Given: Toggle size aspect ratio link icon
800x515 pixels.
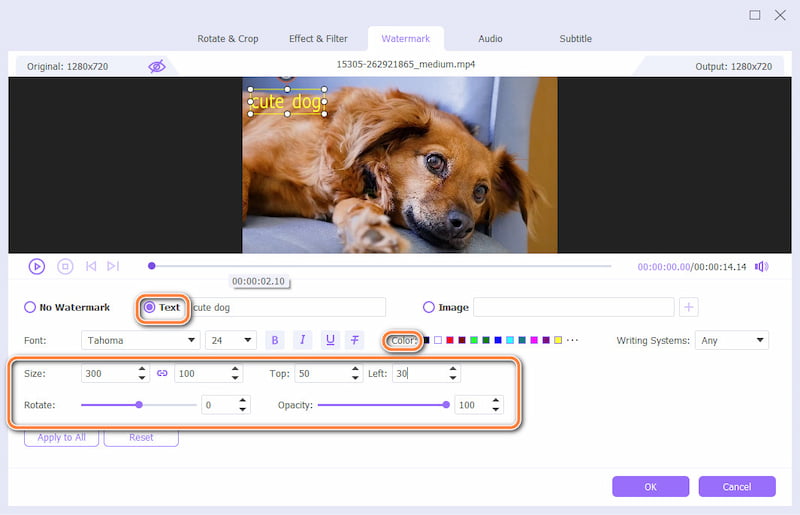Looking at the screenshot, I should click(162, 373).
